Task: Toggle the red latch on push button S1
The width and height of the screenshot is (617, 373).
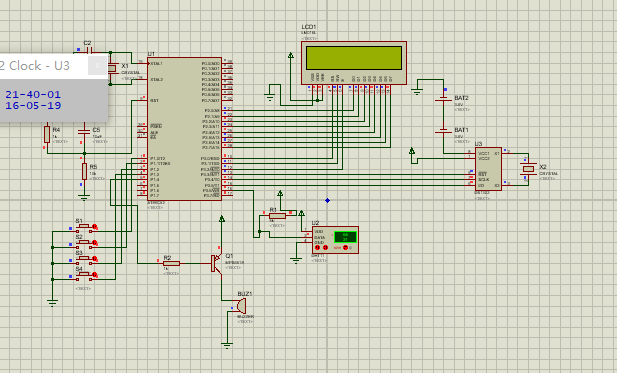Action: click(x=95, y=227)
